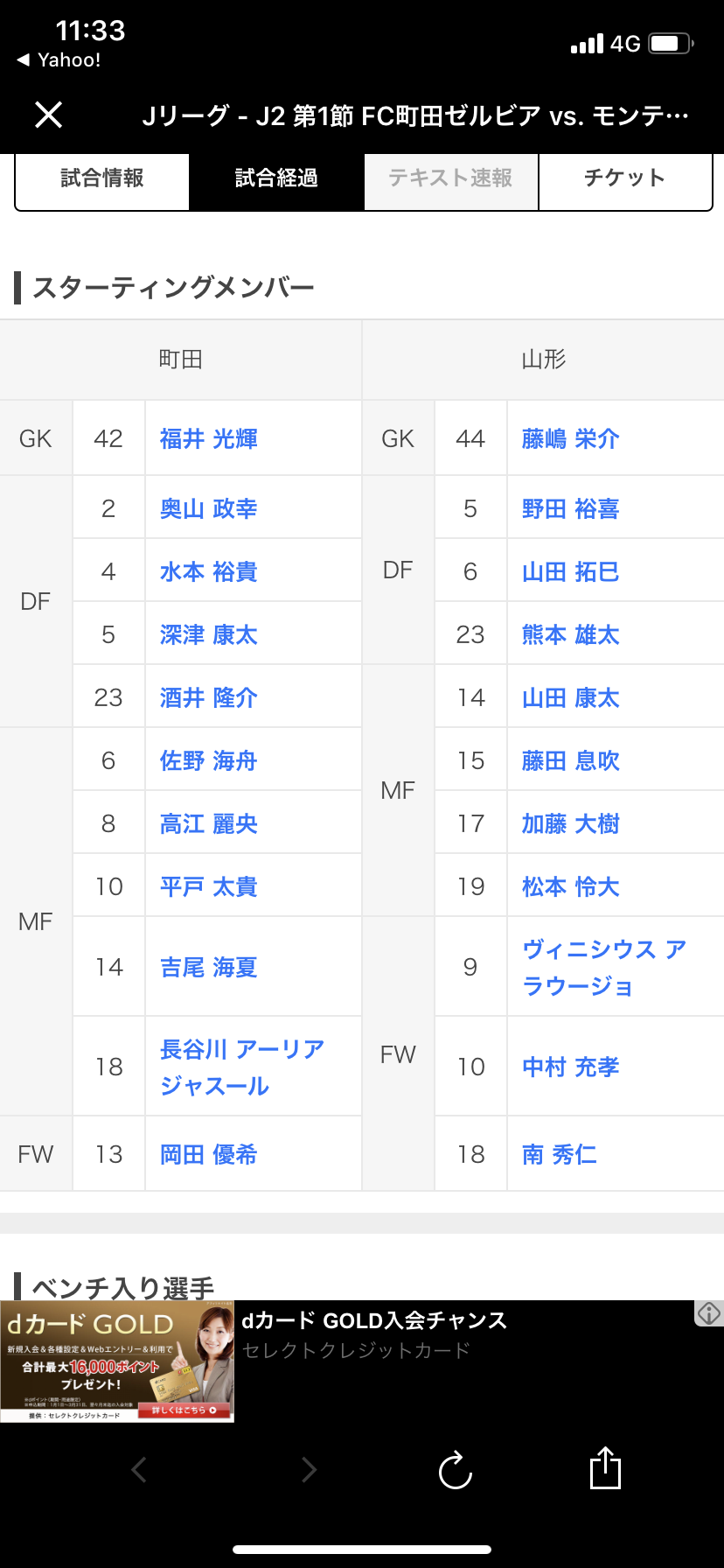The width and height of the screenshot is (724, 1568).
Task: Open the テキスト速報 tab
Action: point(450,178)
